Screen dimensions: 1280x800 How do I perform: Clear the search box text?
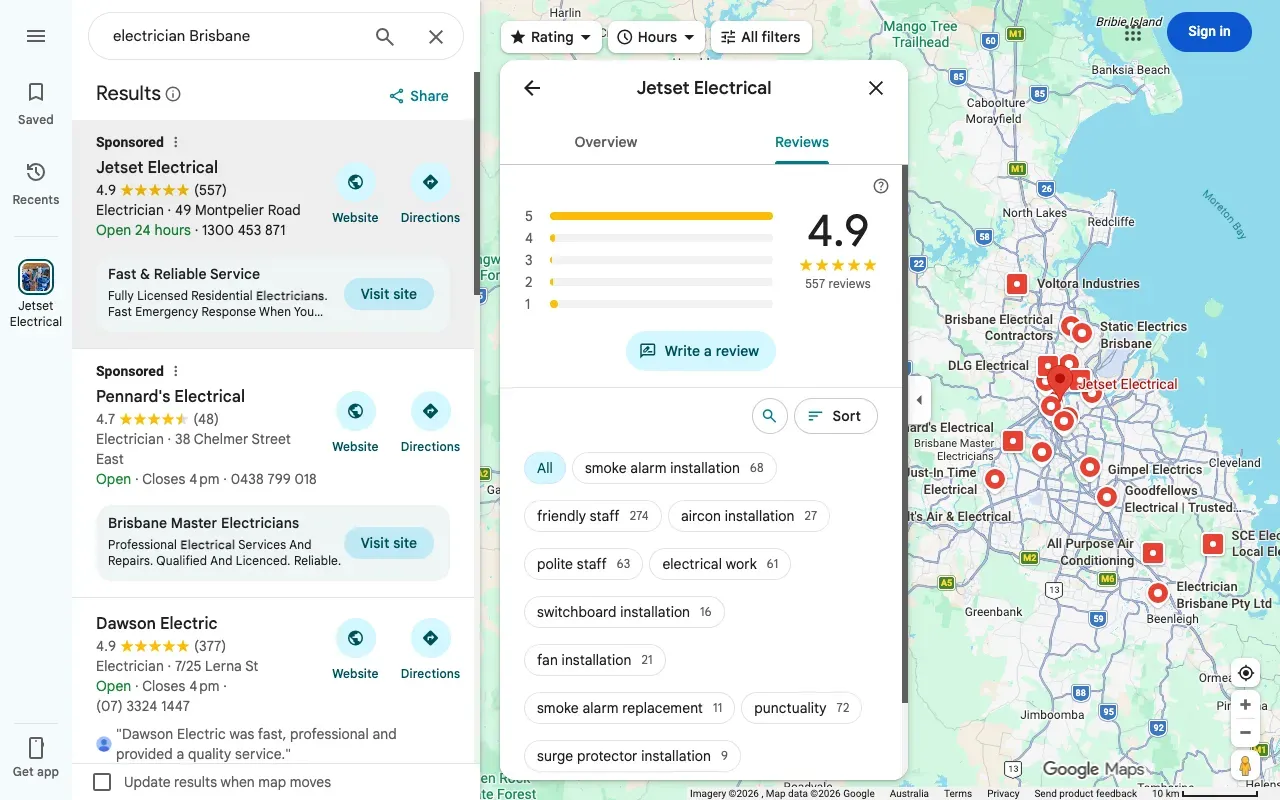(x=436, y=37)
